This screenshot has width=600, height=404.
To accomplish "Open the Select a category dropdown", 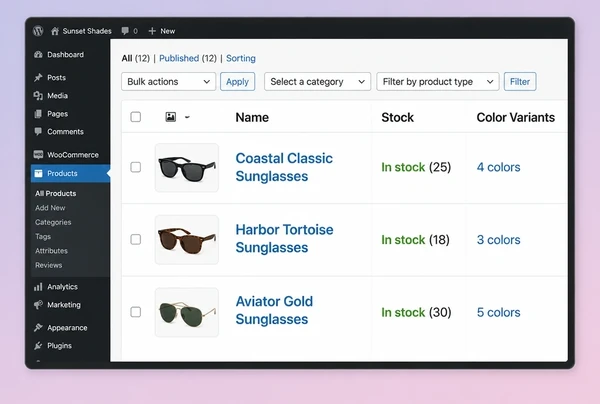I will (x=317, y=81).
